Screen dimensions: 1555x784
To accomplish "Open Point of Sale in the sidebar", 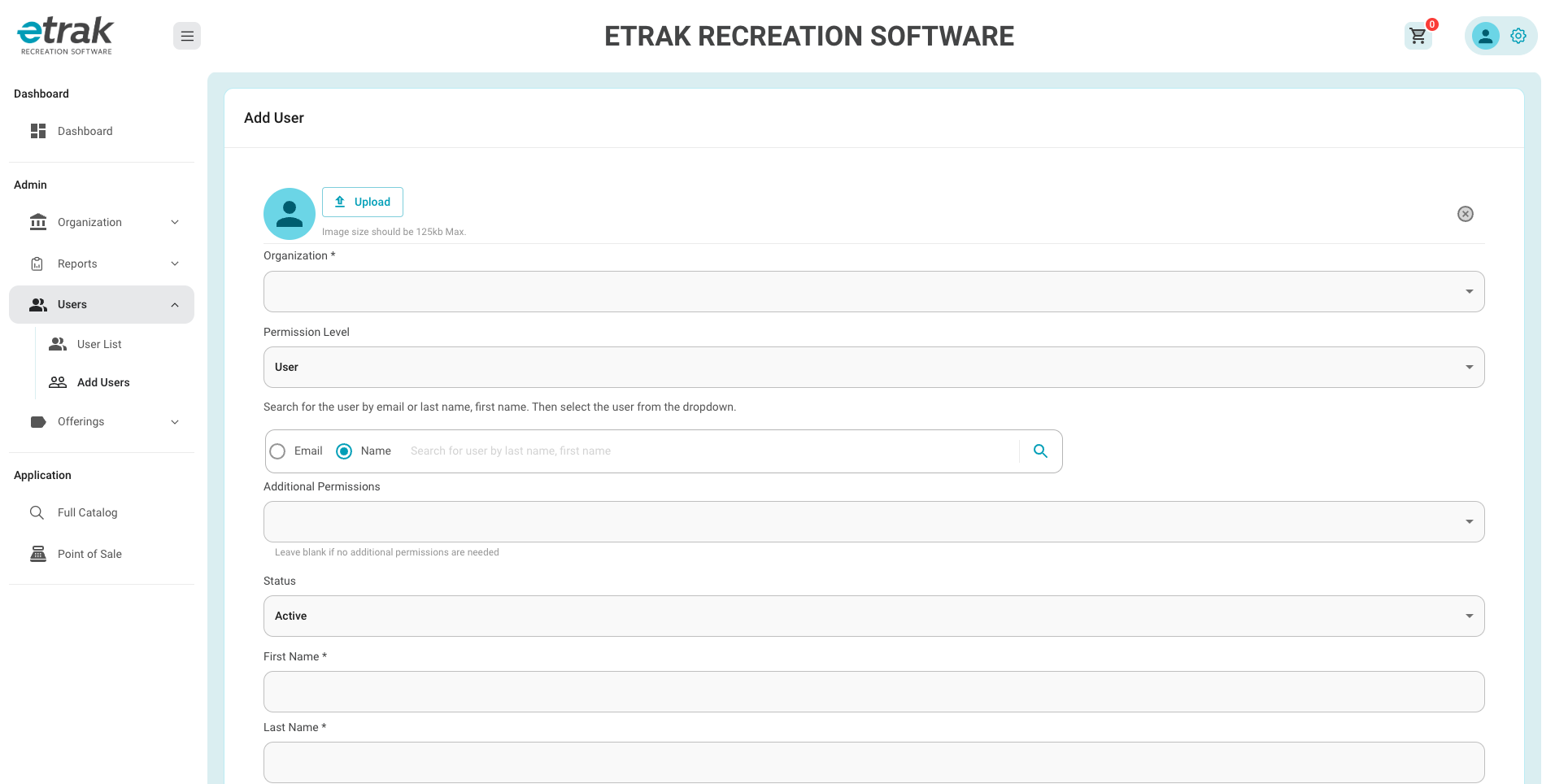I will [102, 554].
